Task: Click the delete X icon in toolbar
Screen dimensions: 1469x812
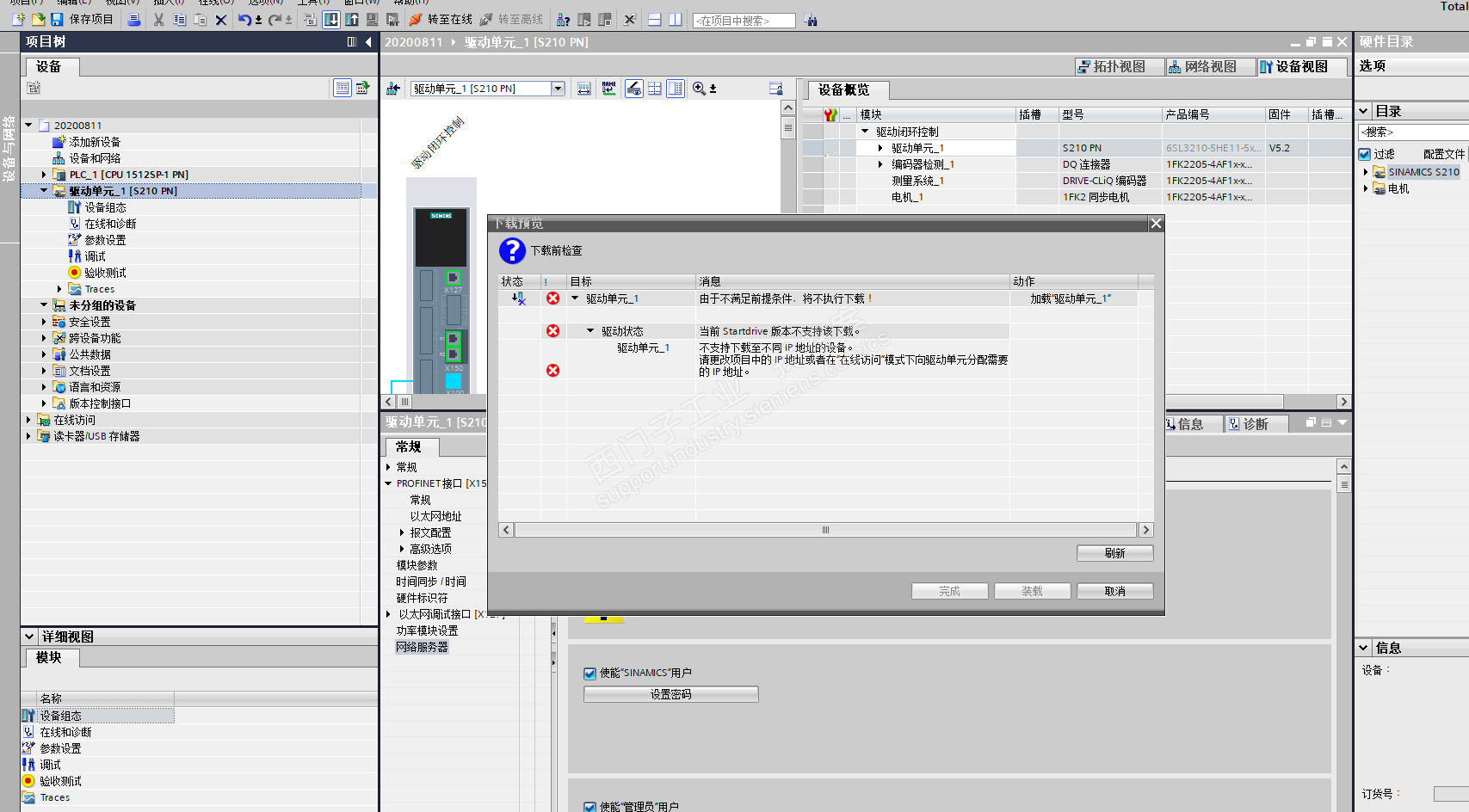Action: click(221, 19)
